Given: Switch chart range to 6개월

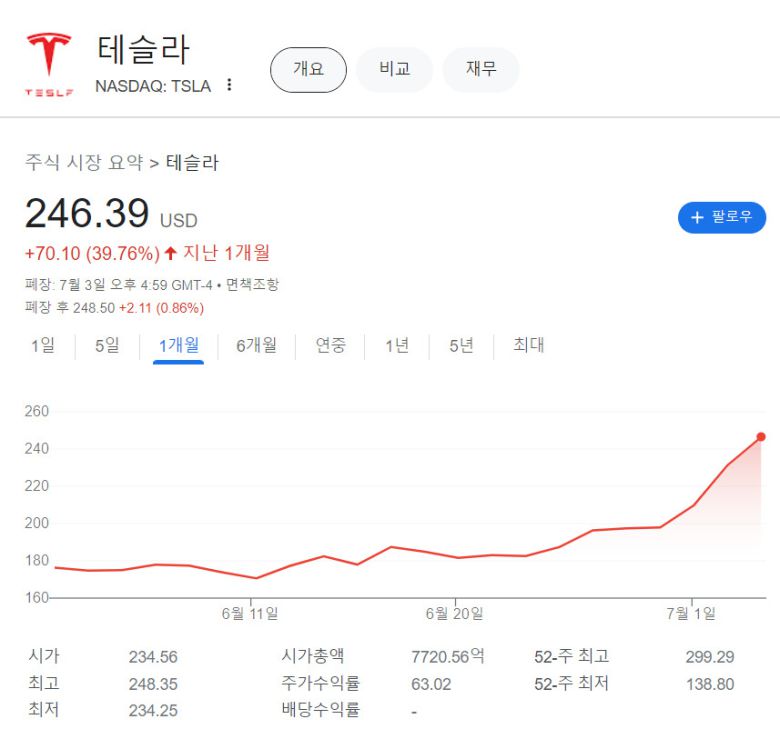Looking at the screenshot, I should pos(256,345).
